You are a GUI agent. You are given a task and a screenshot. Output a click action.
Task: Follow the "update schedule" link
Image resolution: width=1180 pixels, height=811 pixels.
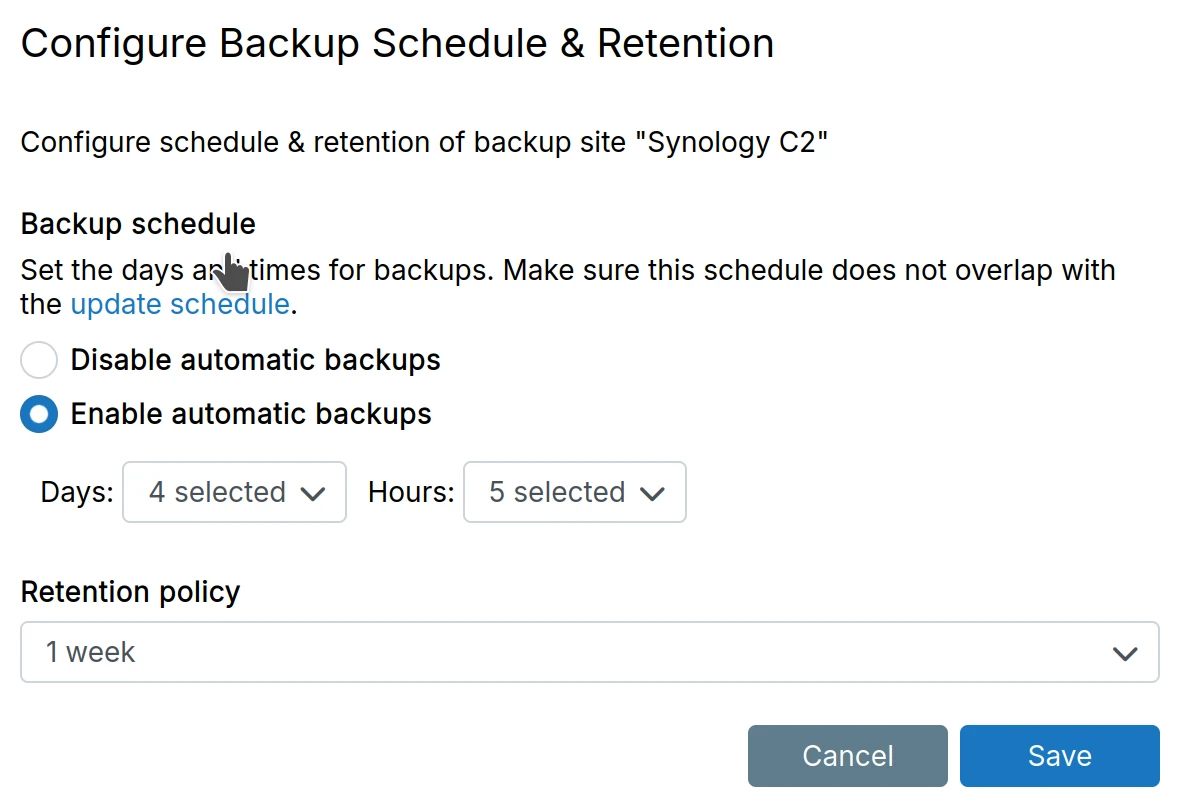click(x=180, y=304)
